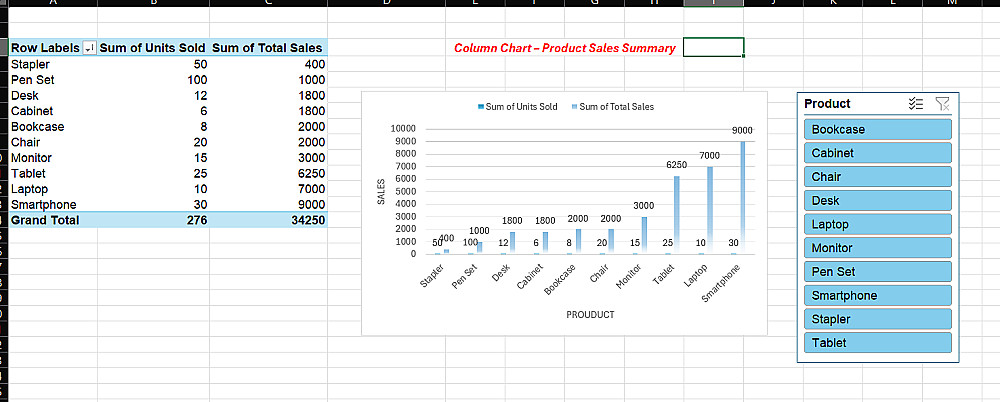
Task: Select Cabinet in the Product slicer
Action: 878,153
